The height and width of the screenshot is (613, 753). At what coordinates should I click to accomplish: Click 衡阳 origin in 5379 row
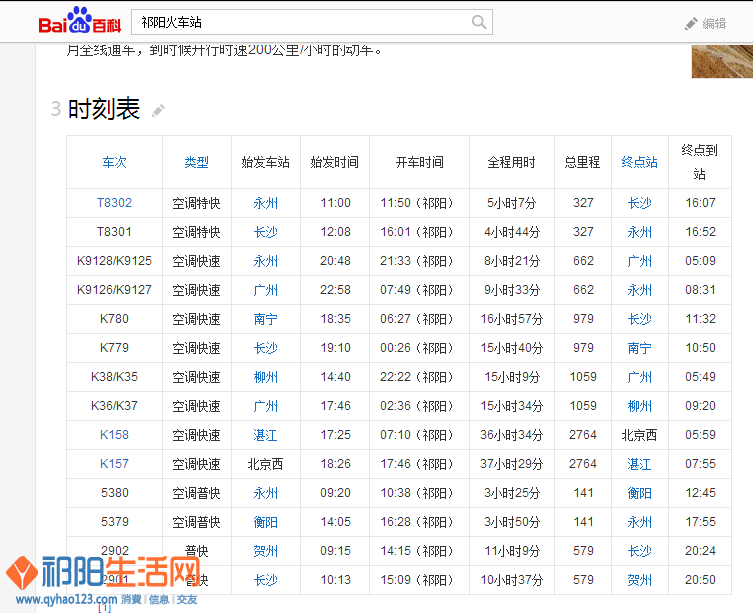pos(266,522)
